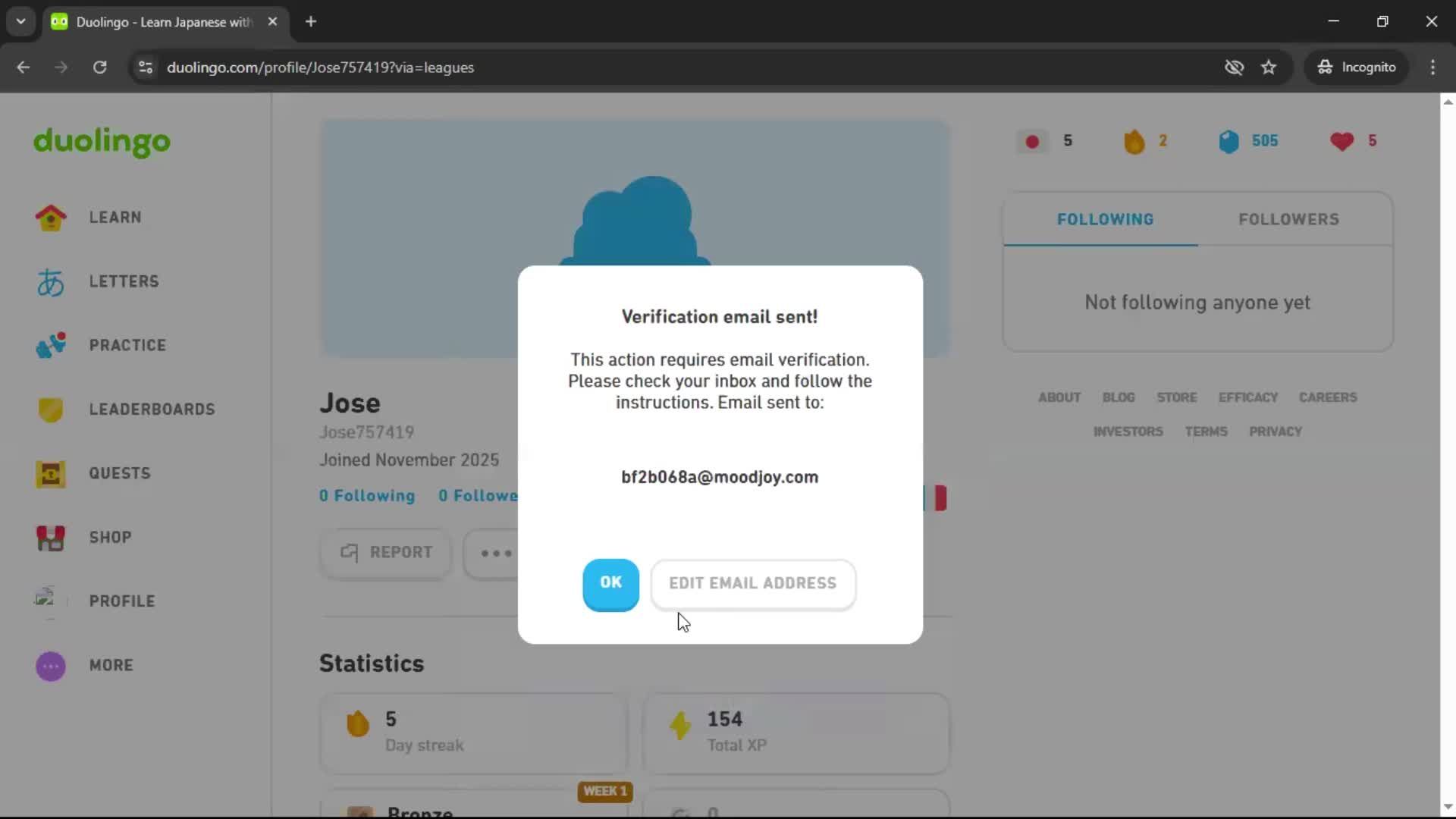Select the Letters sidebar icon

[x=50, y=281]
